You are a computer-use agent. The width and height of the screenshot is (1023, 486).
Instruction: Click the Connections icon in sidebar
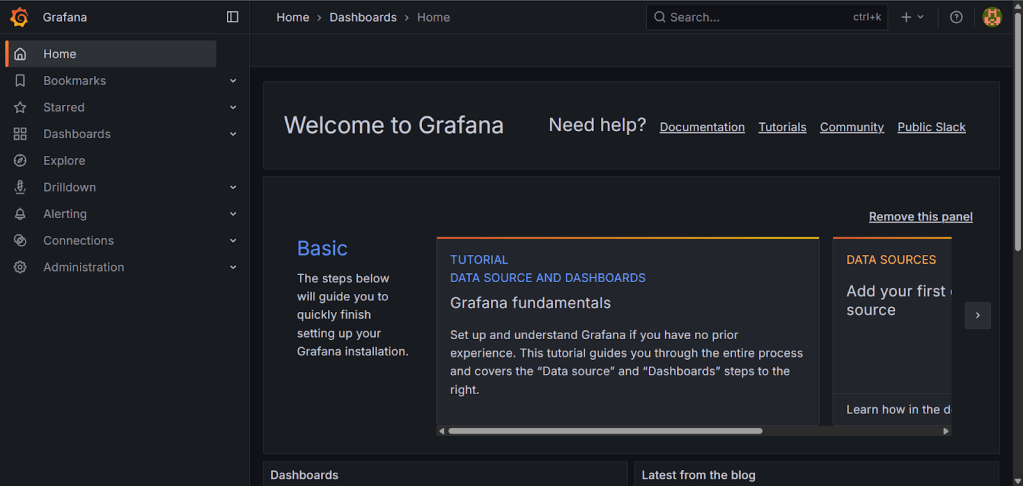click(x=20, y=241)
